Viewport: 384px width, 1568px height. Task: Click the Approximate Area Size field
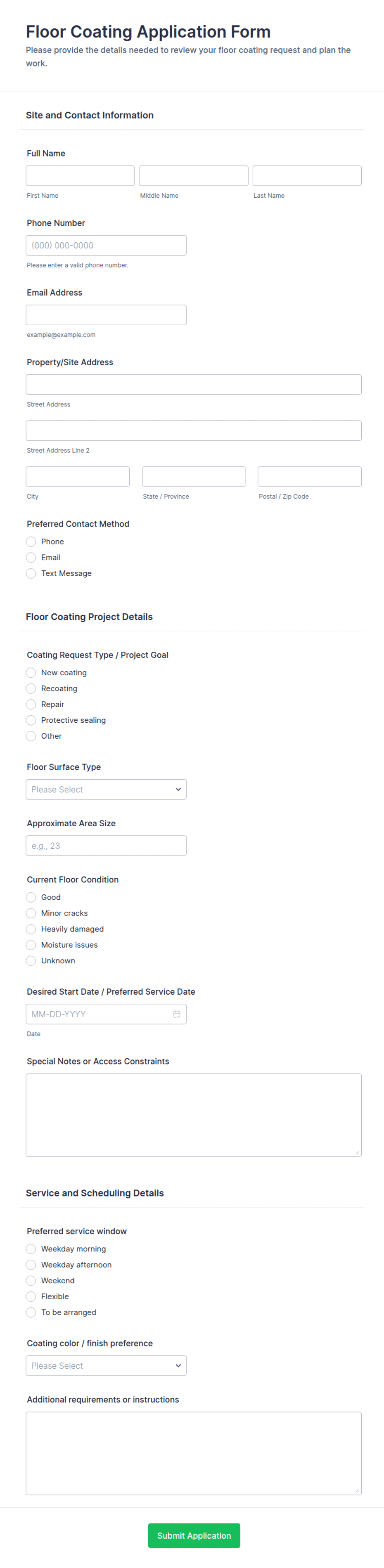[x=106, y=845]
